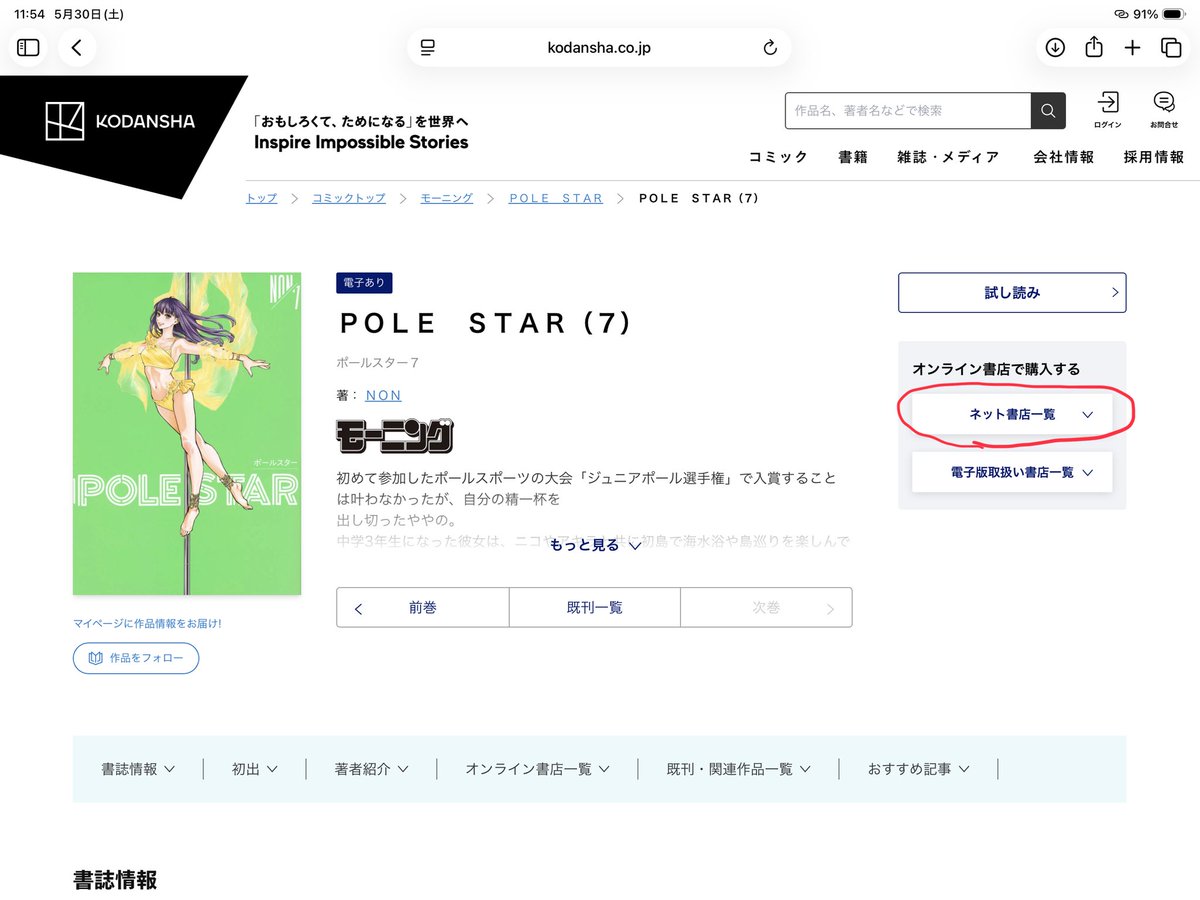Toggle Safari sidebar icon

coord(28,47)
